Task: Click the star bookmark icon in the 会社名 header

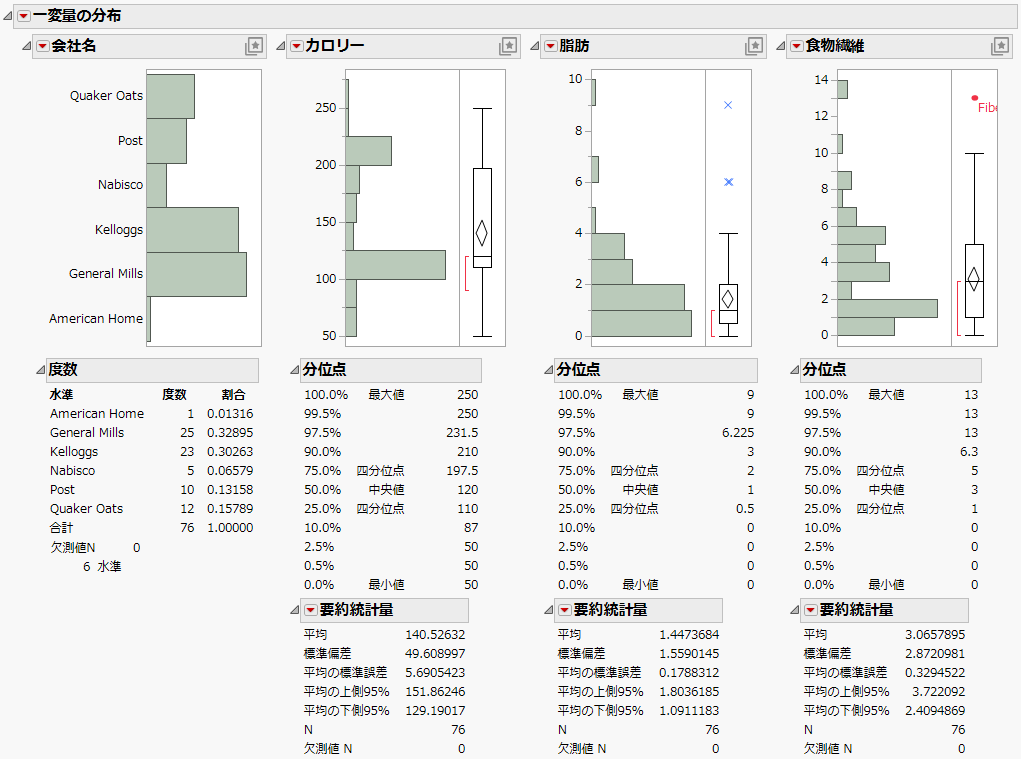Action: [254, 45]
